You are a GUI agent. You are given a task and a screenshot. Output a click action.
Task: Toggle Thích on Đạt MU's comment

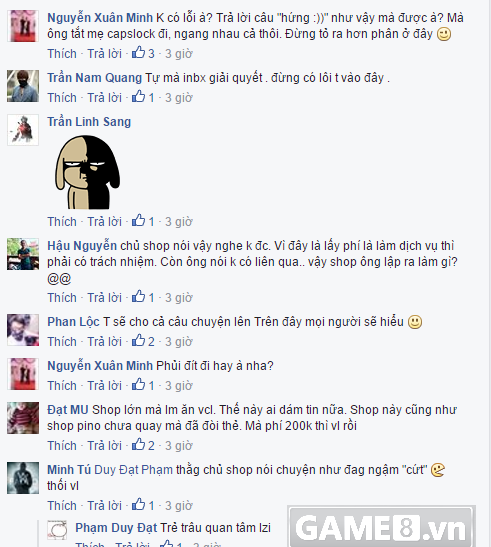(62, 446)
